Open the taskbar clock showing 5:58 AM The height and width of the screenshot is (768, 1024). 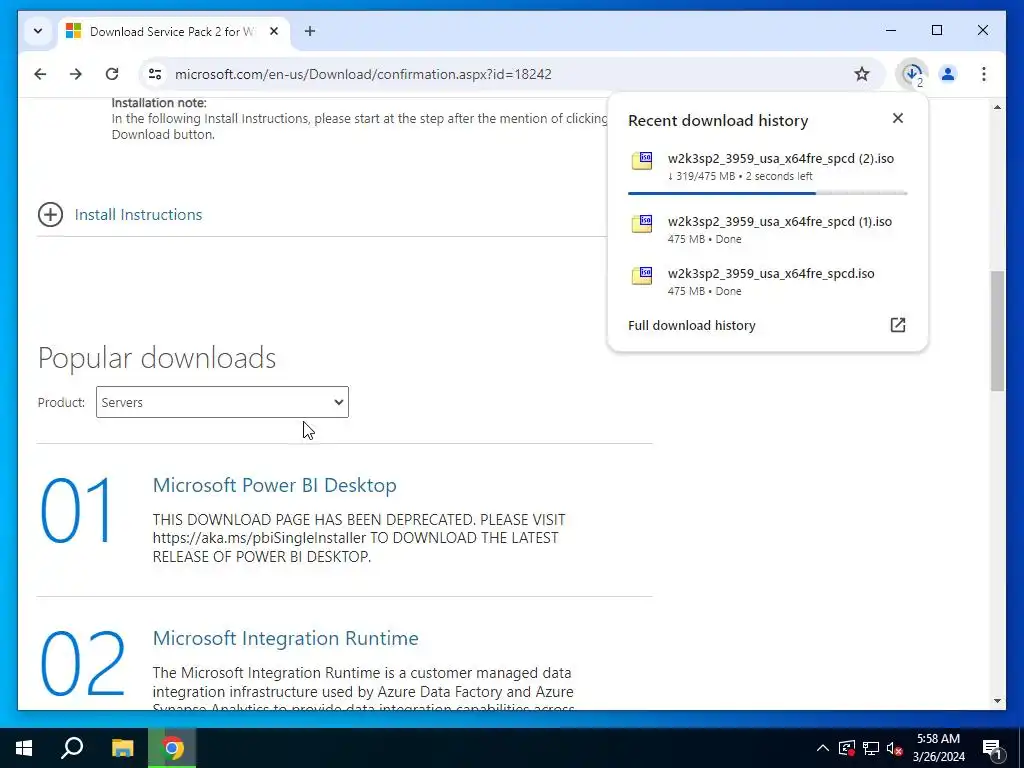pyautogui.click(x=938, y=748)
